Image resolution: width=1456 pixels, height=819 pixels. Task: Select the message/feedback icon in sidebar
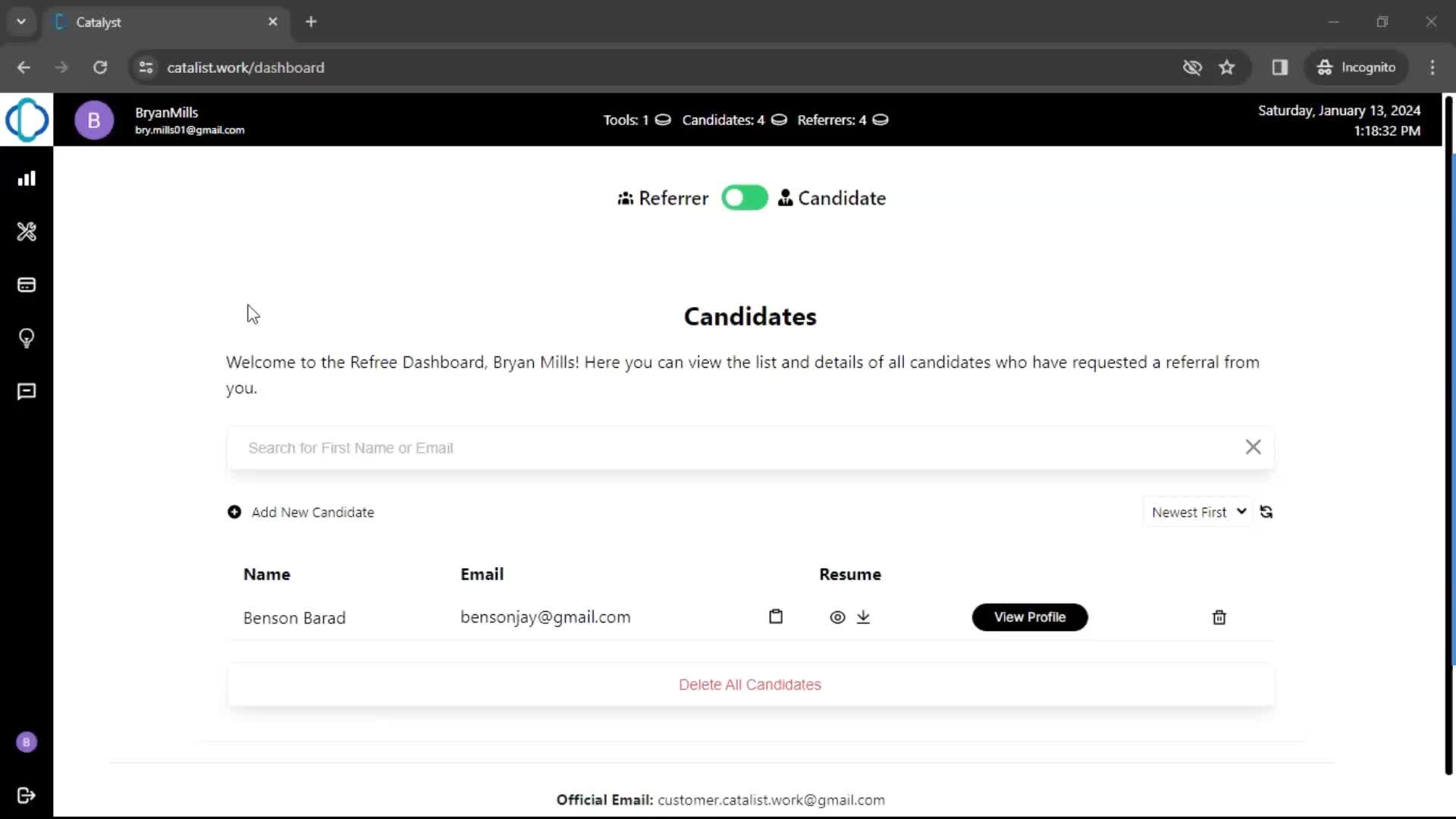pos(27,391)
